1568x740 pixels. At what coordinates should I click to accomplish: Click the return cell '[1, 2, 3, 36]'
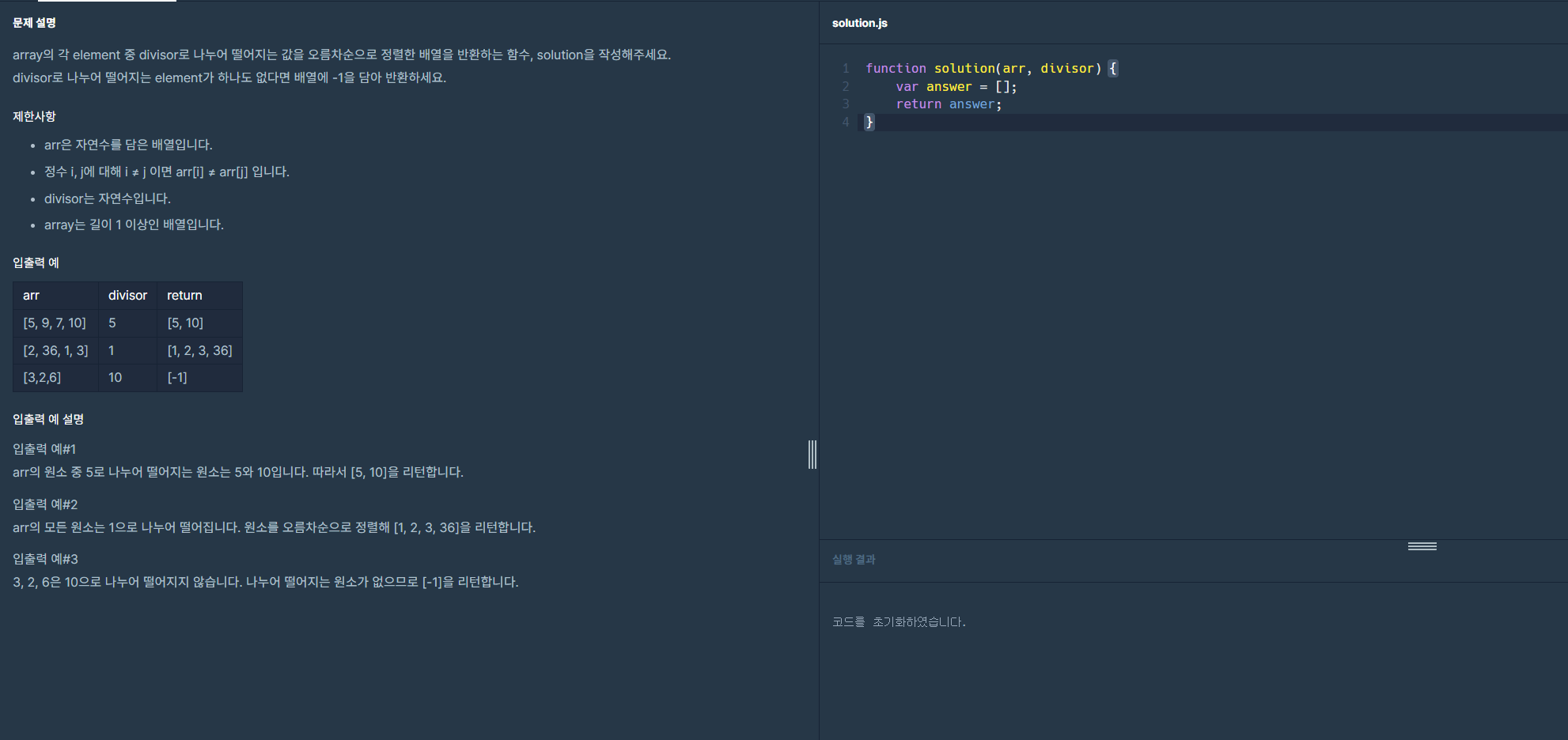coord(199,351)
